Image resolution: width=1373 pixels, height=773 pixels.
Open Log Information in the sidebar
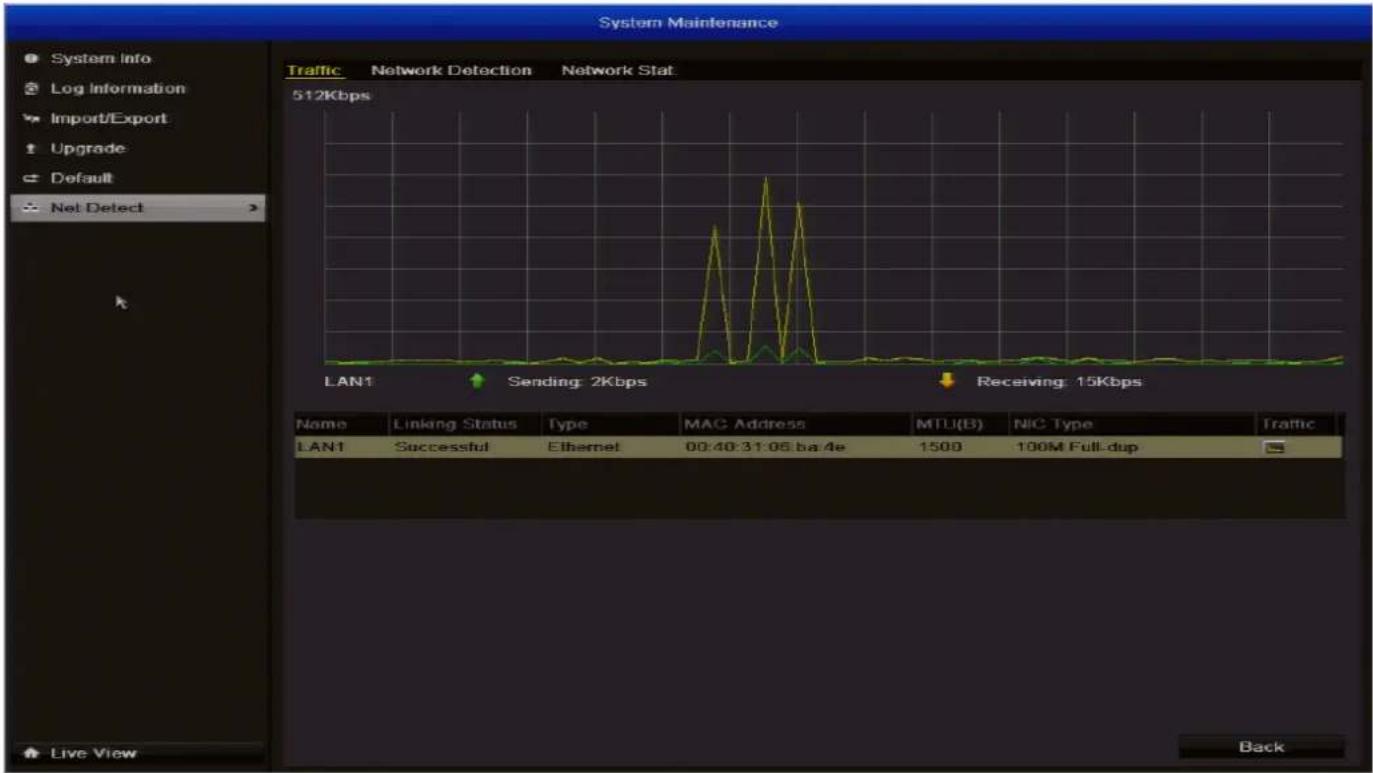coord(118,89)
